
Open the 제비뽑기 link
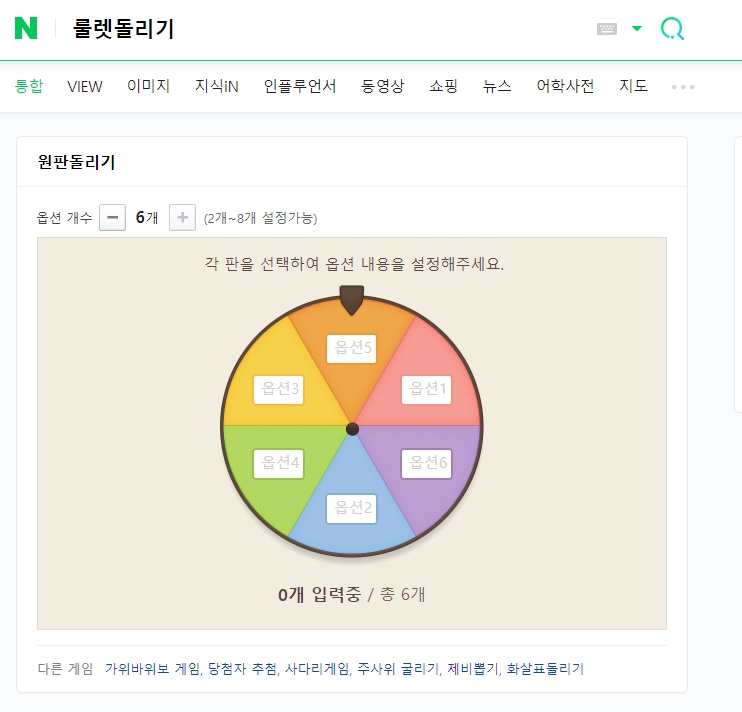click(x=473, y=669)
